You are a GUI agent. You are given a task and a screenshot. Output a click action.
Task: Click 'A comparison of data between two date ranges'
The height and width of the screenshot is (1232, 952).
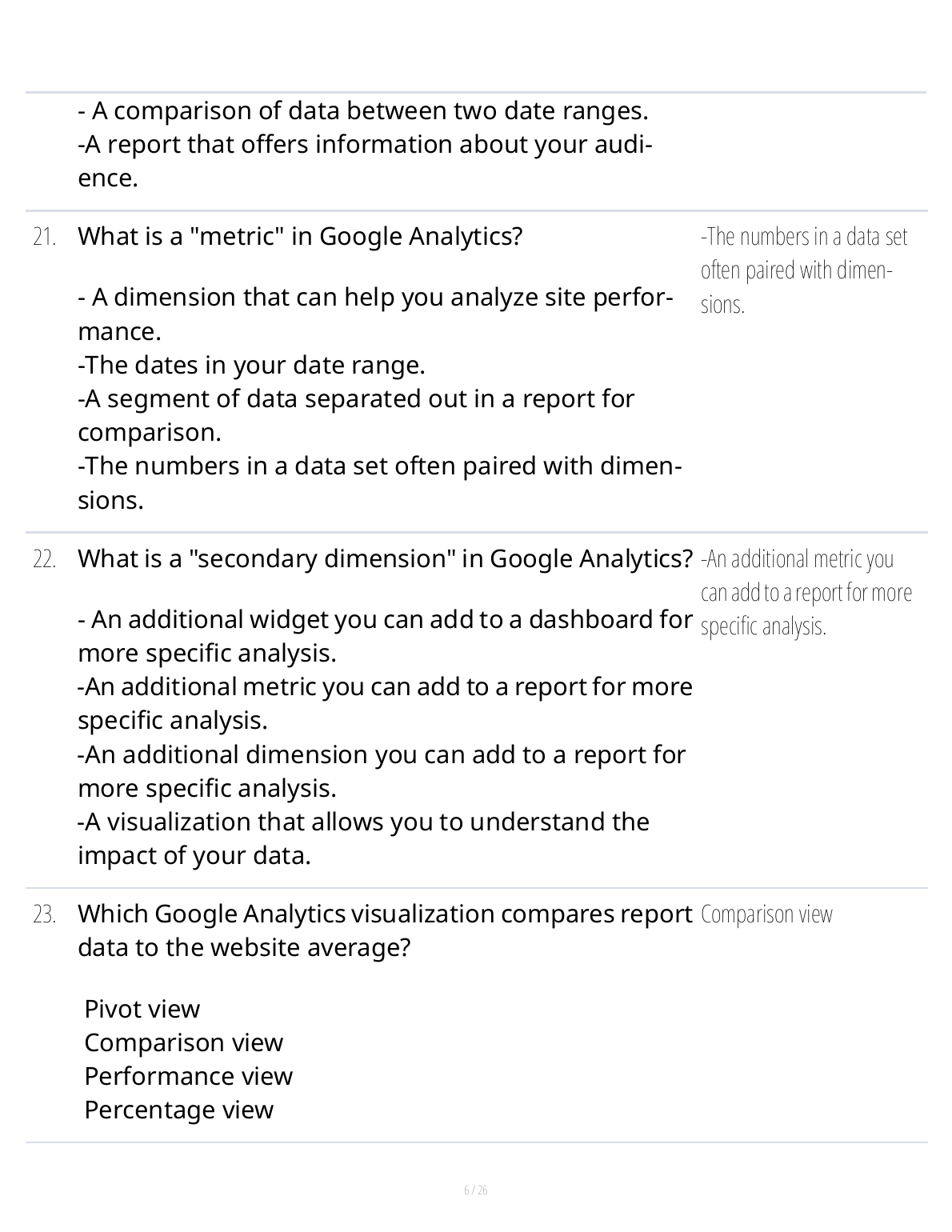(x=363, y=110)
